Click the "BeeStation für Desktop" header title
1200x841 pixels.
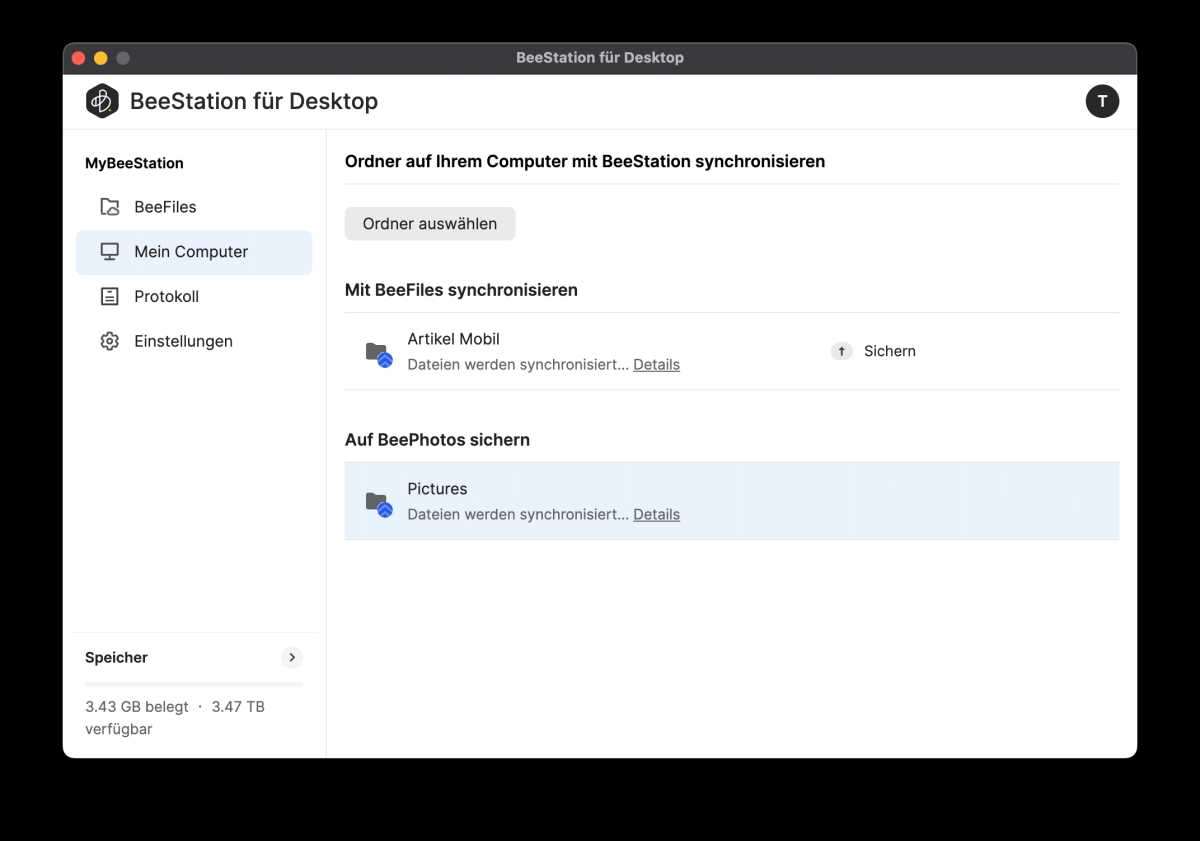254,101
